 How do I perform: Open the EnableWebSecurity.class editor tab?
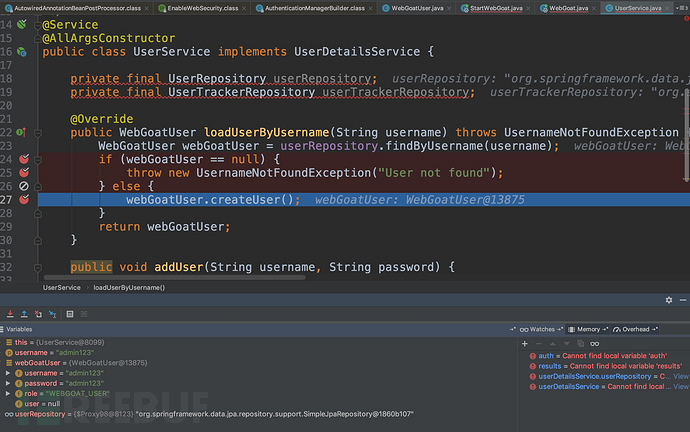coord(197,7)
